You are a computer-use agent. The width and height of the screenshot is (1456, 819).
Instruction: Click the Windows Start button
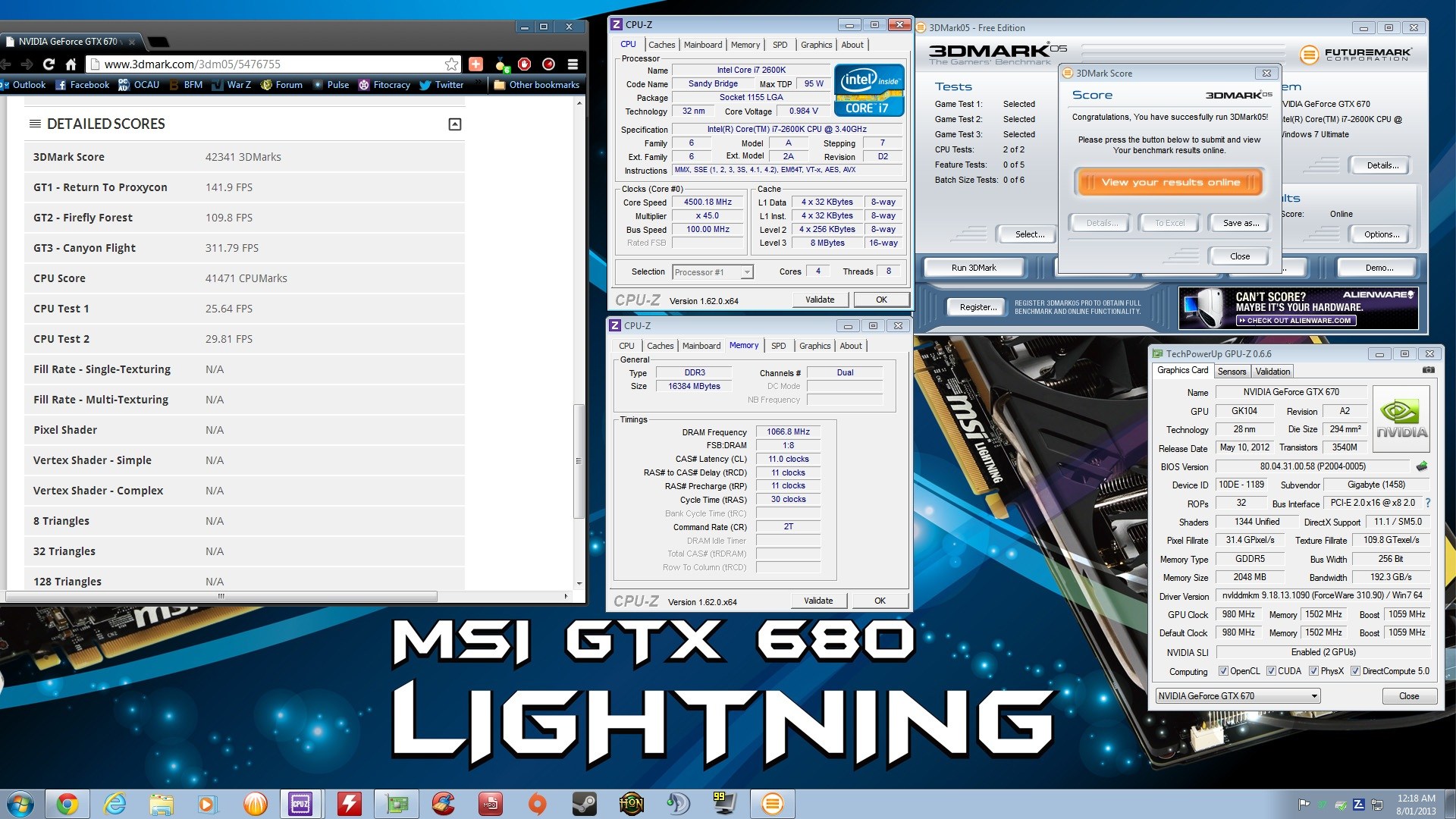tap(20, 804)
